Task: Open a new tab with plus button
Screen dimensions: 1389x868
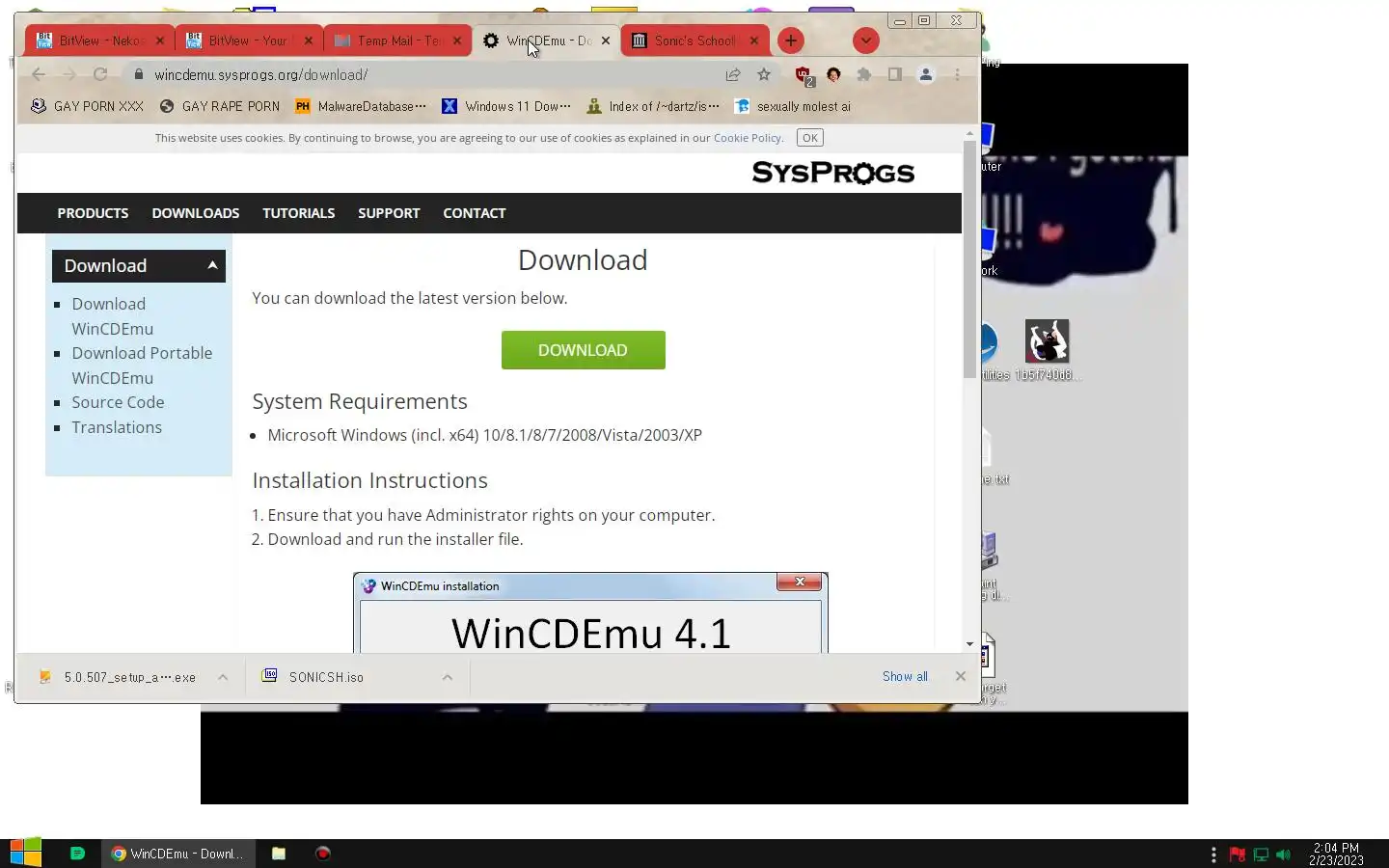Action: point(791,41)
